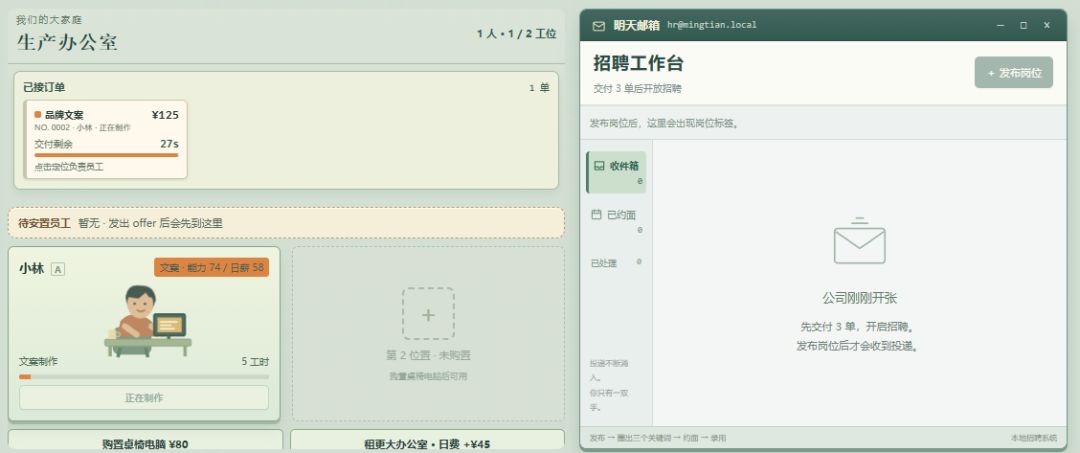This screenshot has width=1080, height=453.
Task: Click the 发布岗位 button
Action: pos(1013,72)
